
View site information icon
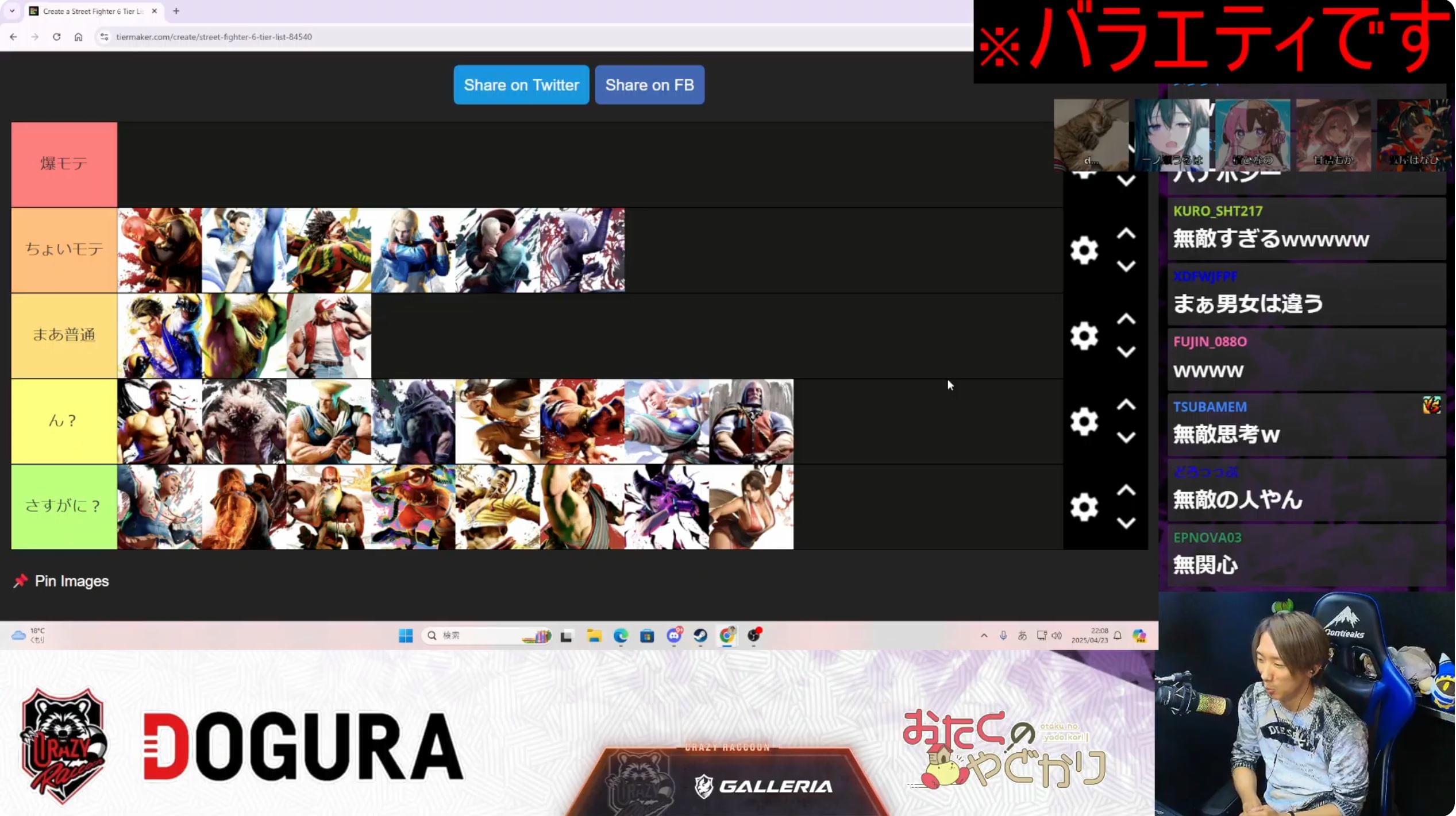click(x=104, y=37)
